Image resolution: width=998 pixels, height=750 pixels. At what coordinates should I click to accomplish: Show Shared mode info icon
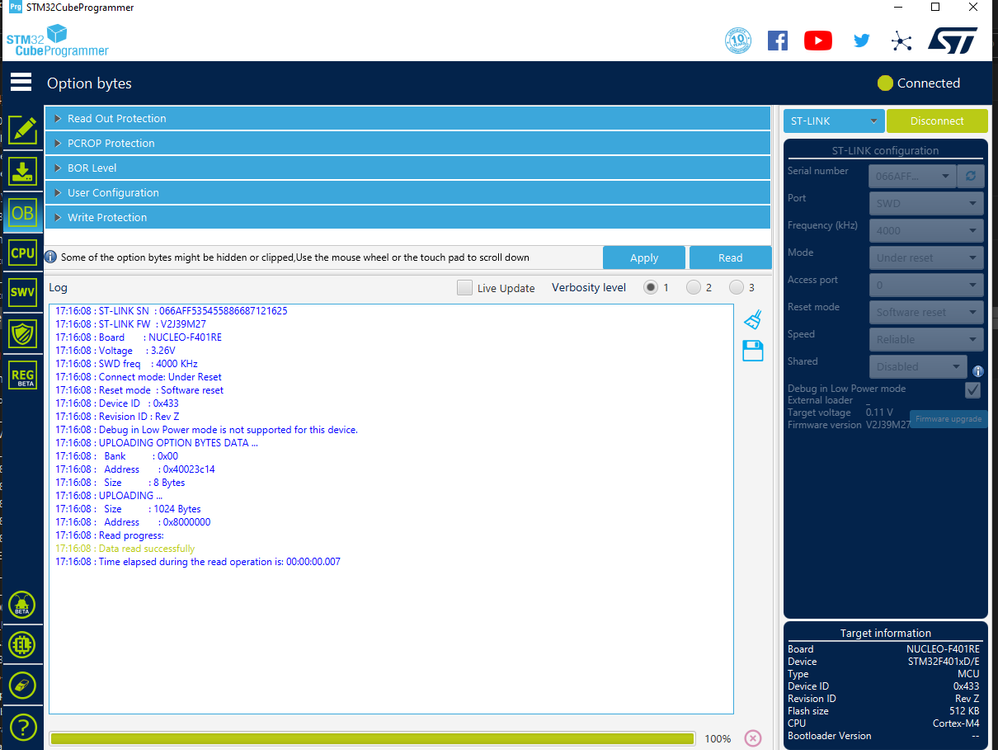click(x=978, y=371)
